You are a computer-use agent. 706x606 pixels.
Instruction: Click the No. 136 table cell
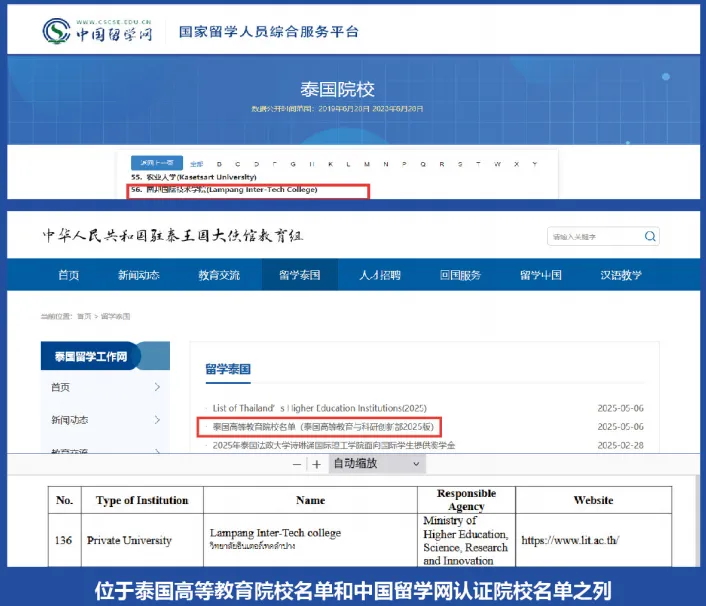click(x=63, y=540)
